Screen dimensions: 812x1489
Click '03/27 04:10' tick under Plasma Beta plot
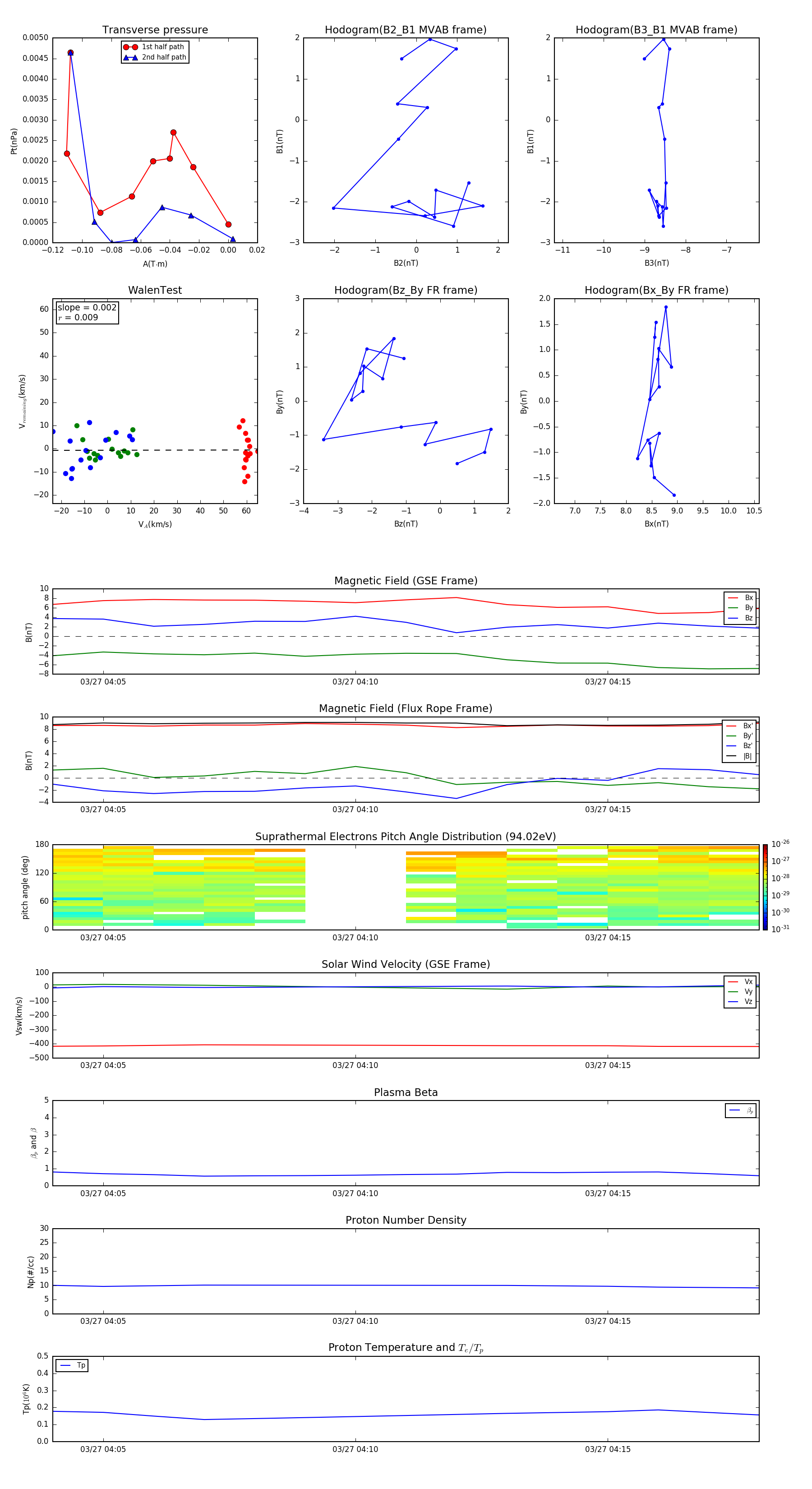355,1193
